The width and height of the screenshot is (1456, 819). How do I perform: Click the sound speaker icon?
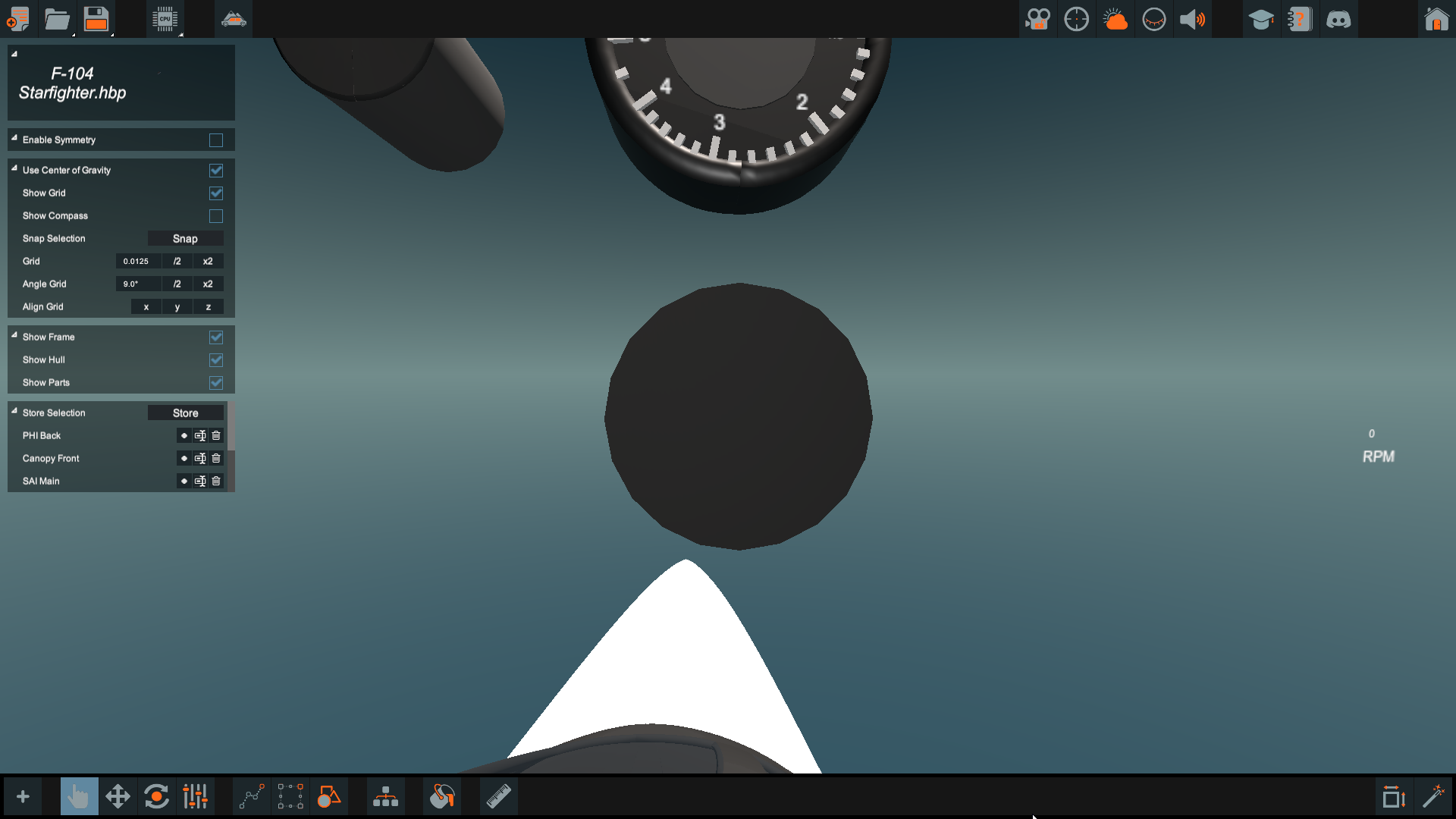click(1192, 19)
